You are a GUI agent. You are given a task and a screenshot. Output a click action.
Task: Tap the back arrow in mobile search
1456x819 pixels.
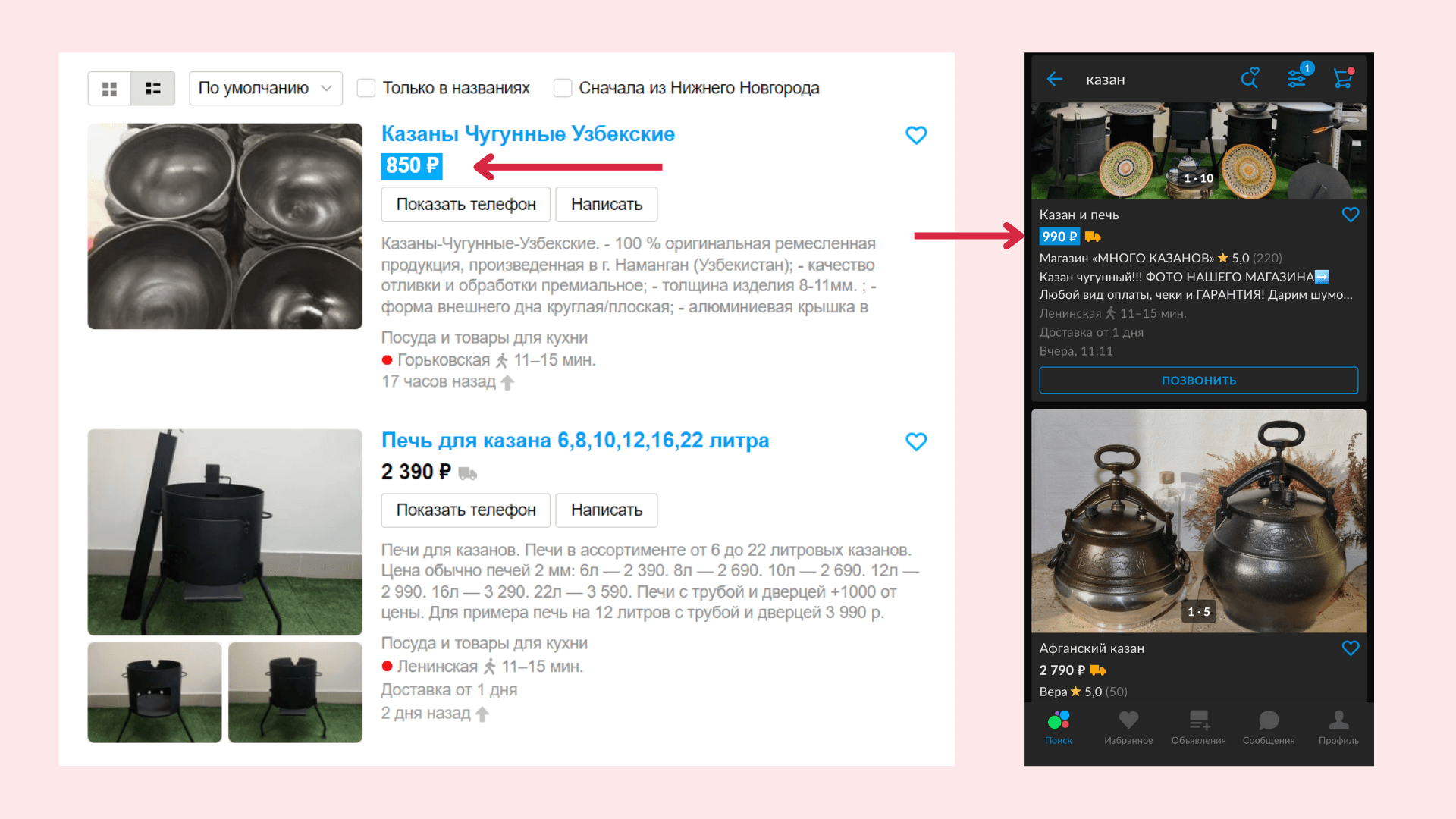point(1055,79)
